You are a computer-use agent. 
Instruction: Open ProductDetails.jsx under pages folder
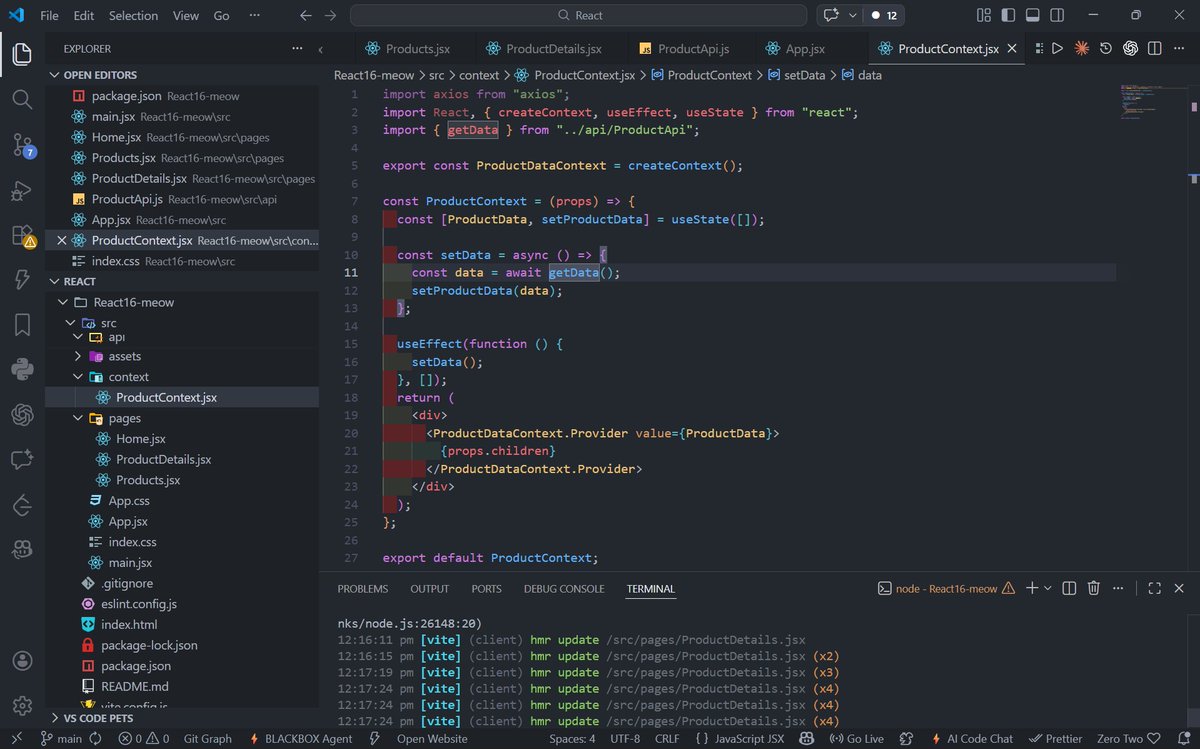coord(163,459)
